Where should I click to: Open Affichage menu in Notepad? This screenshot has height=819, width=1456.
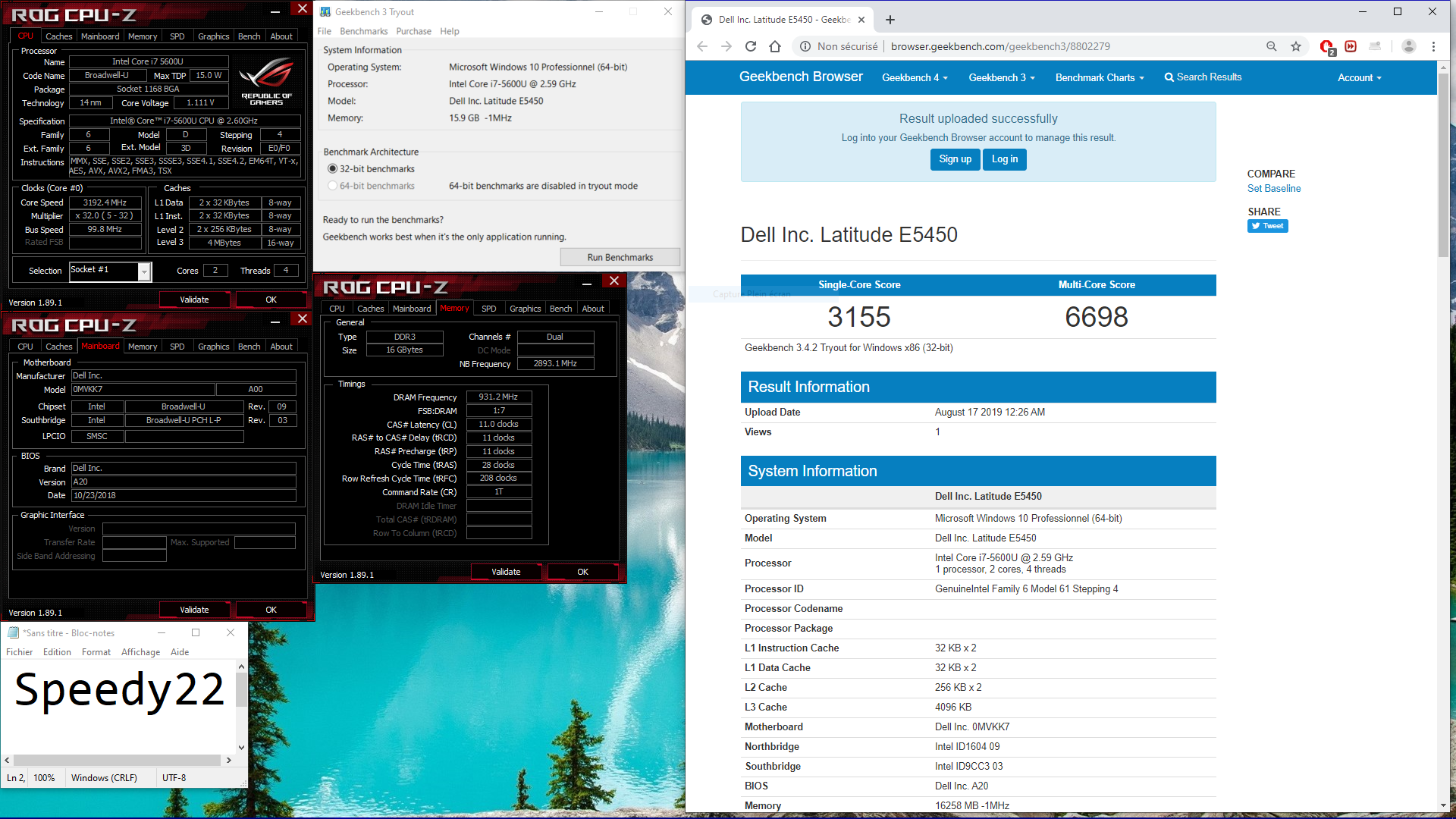click(x=140, y=652)
